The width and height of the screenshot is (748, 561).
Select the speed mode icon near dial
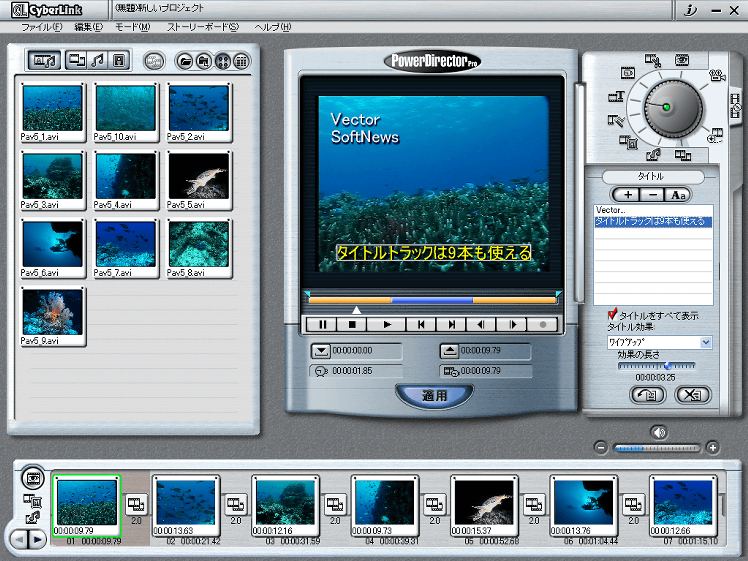[628, 73]
